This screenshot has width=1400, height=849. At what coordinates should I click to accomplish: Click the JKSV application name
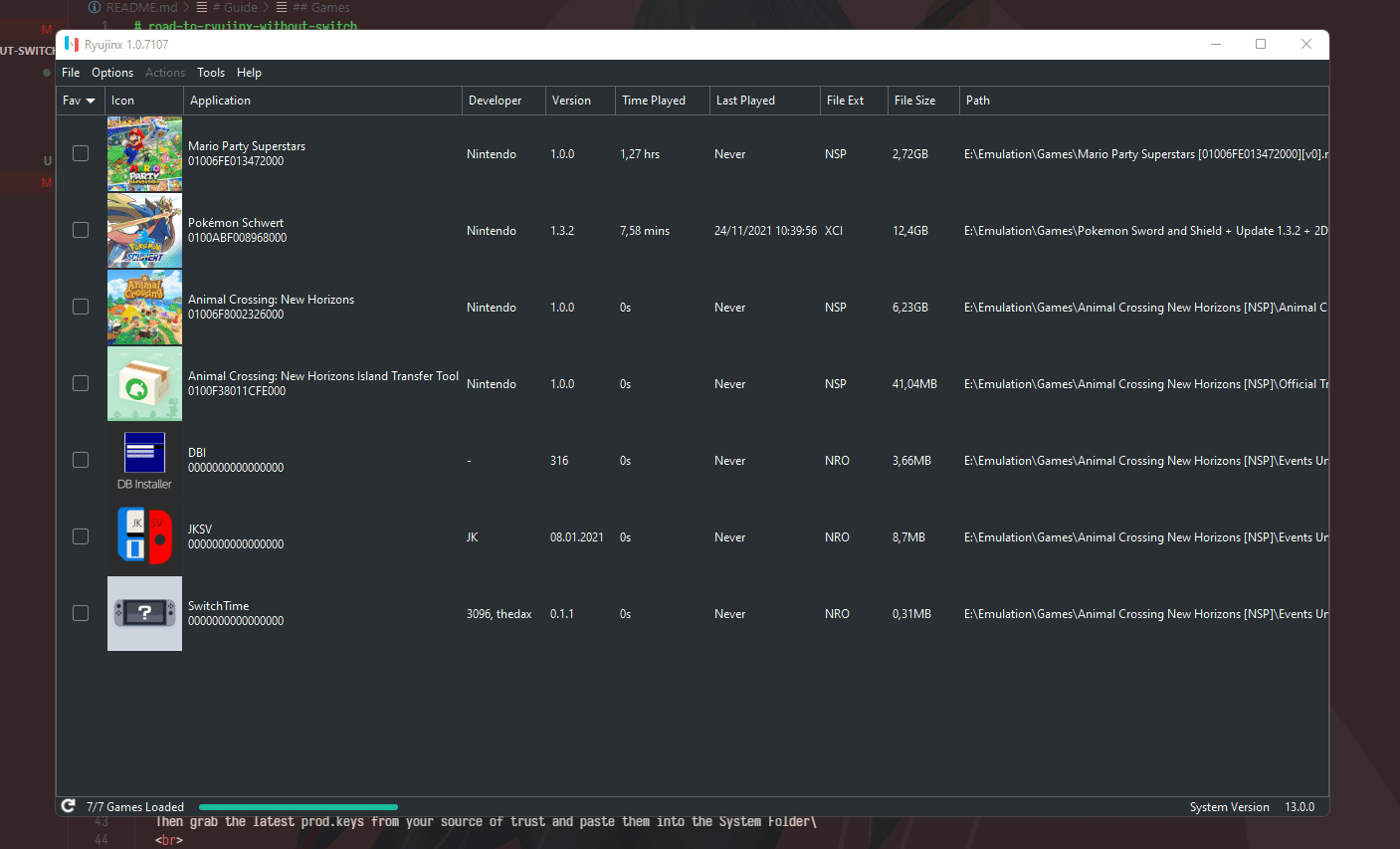tap(200, 530)
